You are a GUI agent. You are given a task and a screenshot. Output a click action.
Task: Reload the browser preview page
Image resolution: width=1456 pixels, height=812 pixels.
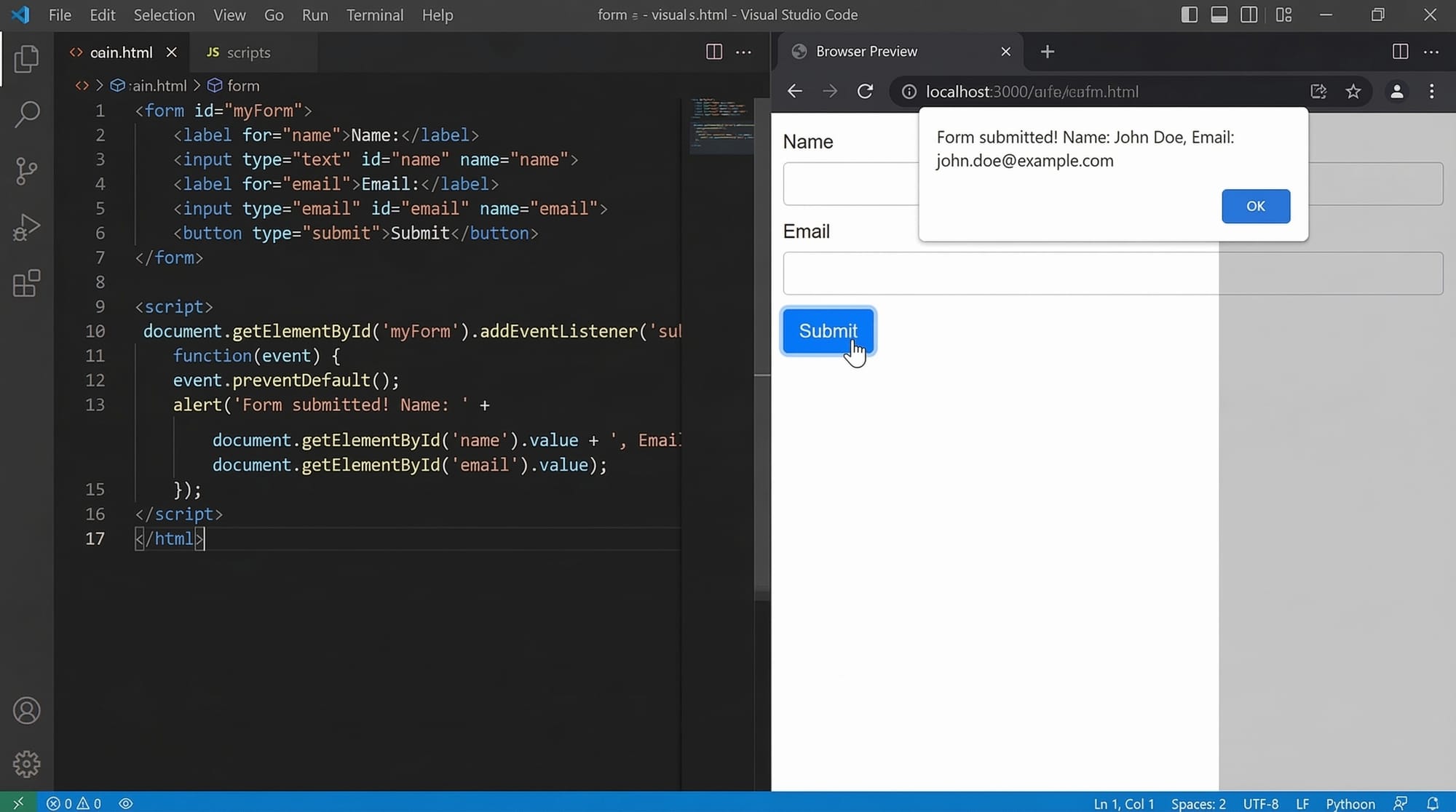(865, 92)
